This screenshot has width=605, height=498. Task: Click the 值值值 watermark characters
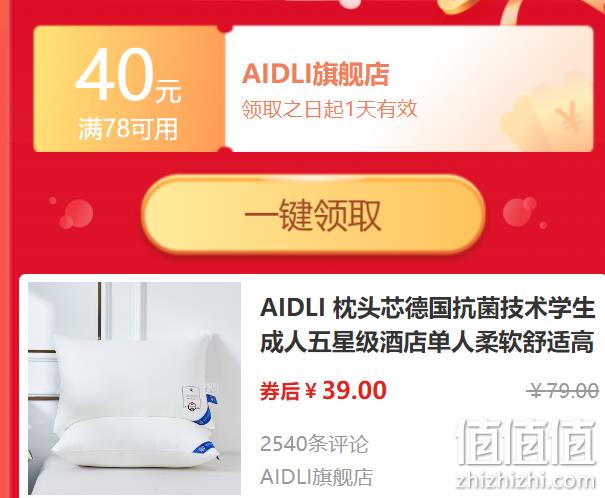[526, 442]
